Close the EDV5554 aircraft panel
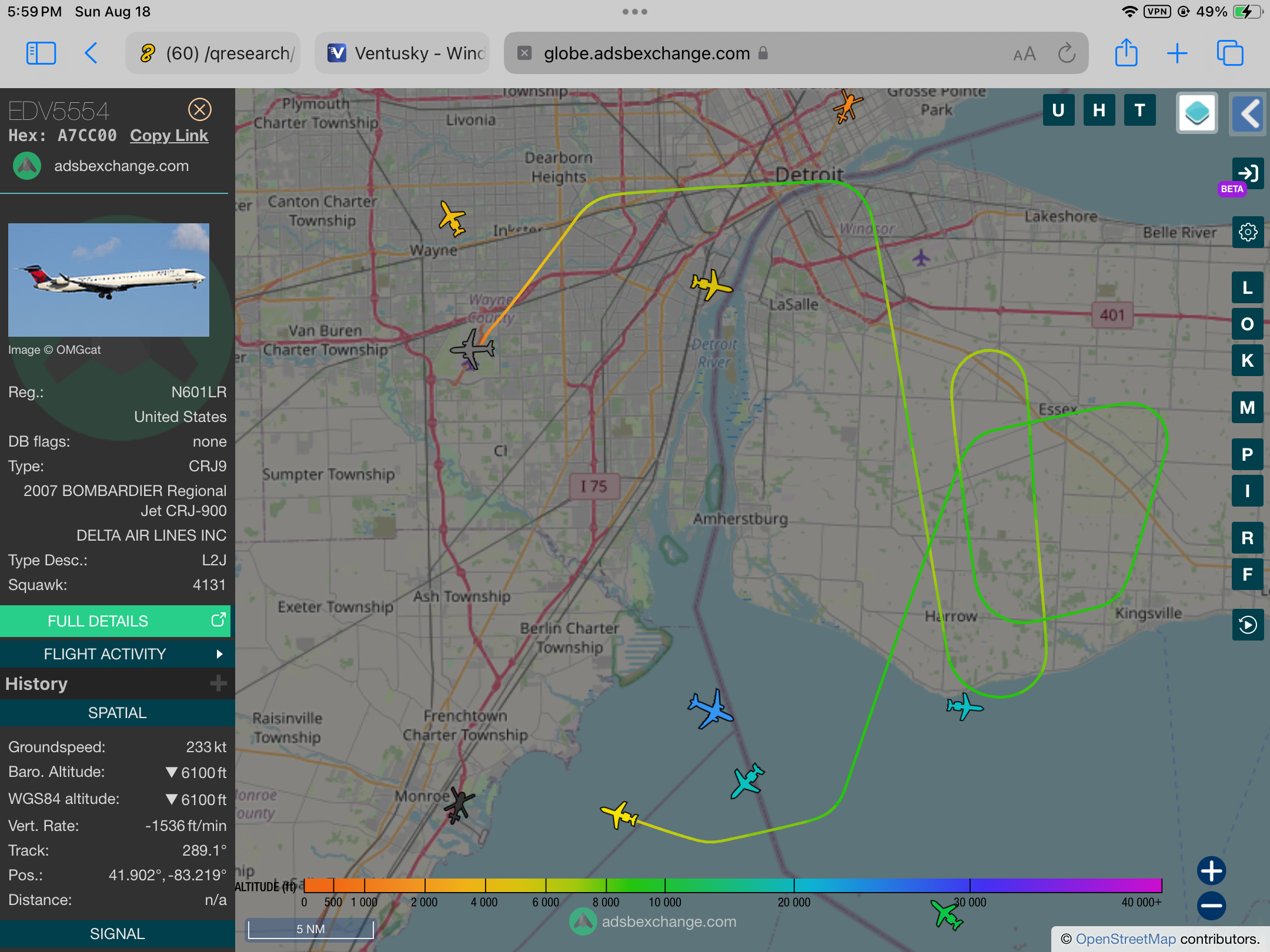 (x=200, y=109)
